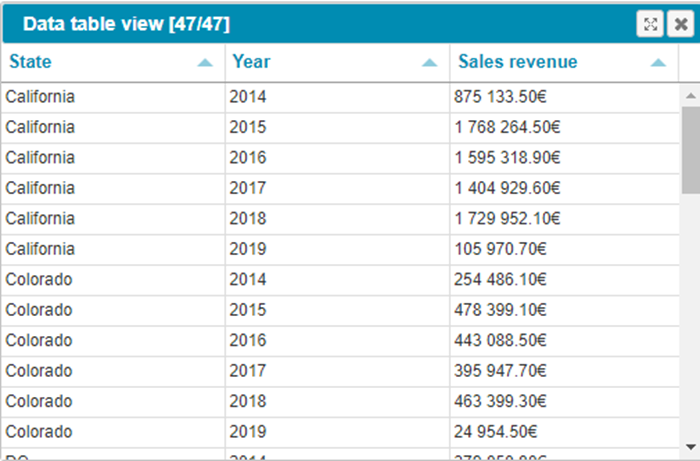Screen dimensions: 700x461
Task: Select the 1 768 264.50€ revenue cell
Action: pos(505,127)
